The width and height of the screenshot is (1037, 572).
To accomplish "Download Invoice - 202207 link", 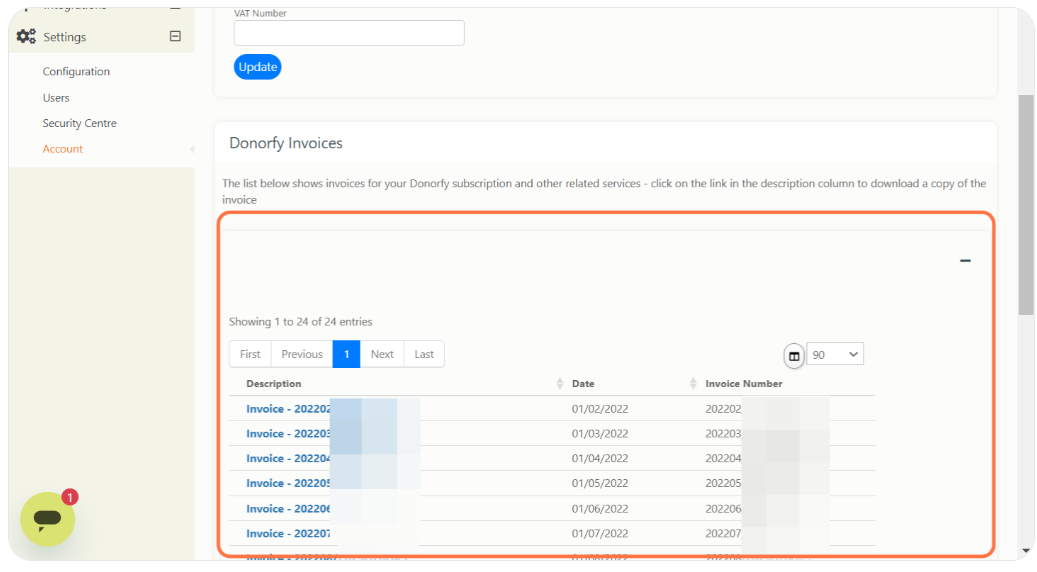I will coord(288,534).
